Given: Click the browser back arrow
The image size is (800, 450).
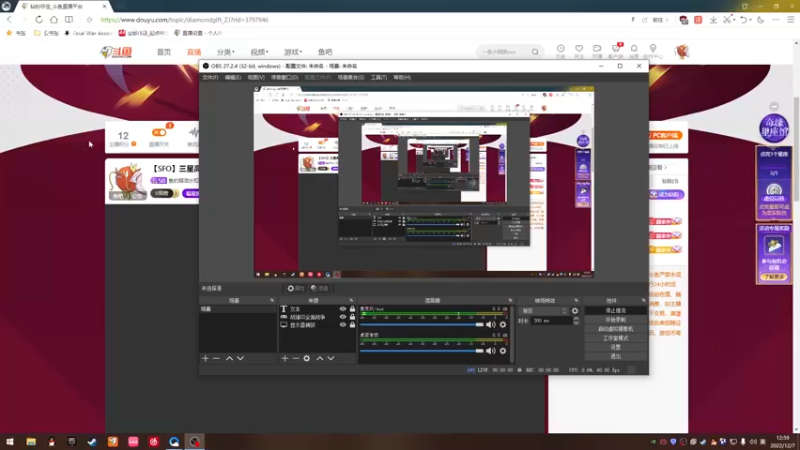Looking at the screenshot, I should pyautogui.click(x=9, y=19).
